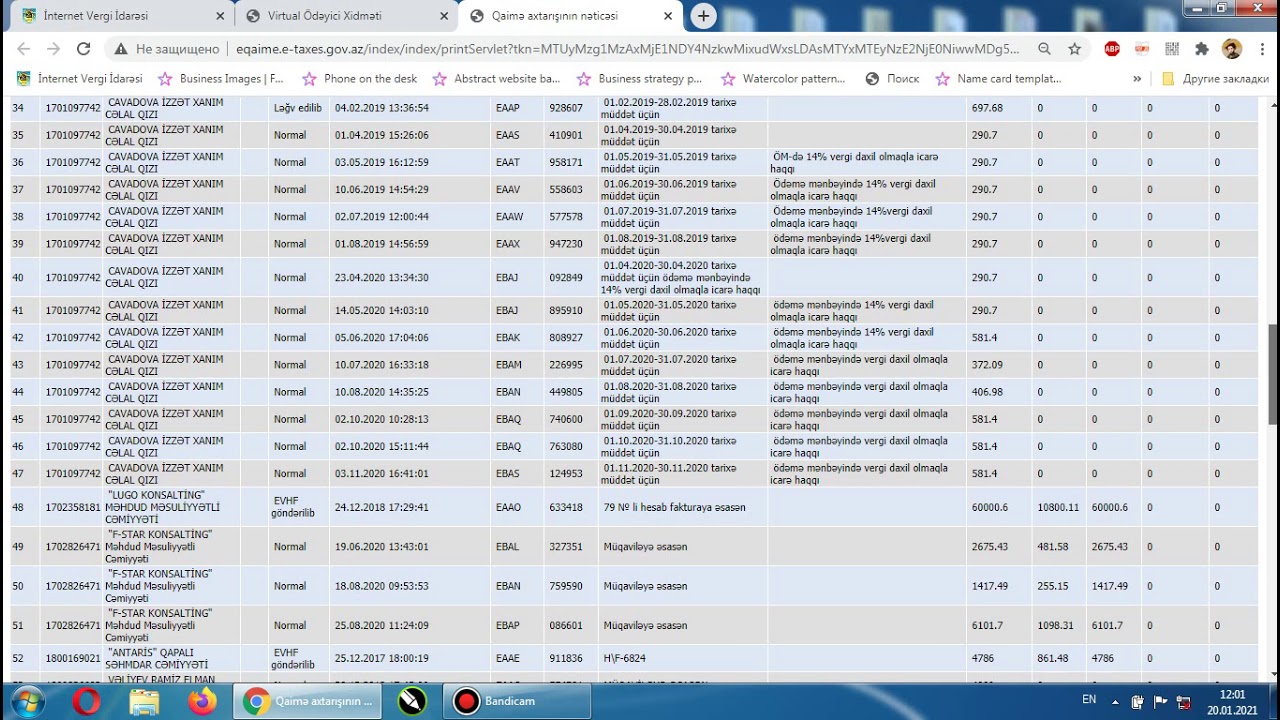Open the 'Phone on the desk' bookmark
Viewport: 1280px width, 720px height.
pyautogui.click(x=360, y=78)
